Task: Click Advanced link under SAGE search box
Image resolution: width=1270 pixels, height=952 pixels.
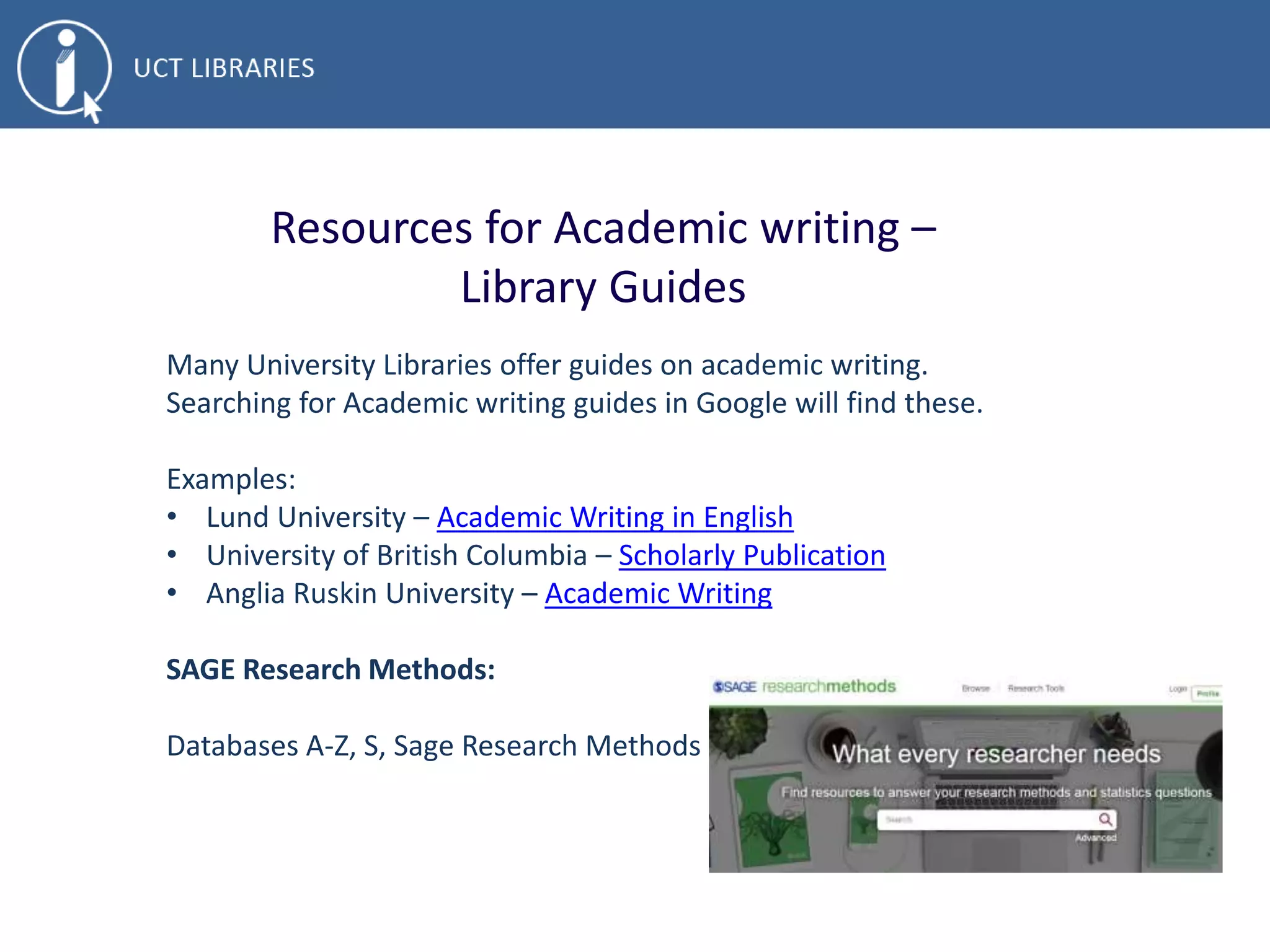Action: (1096, 838)
